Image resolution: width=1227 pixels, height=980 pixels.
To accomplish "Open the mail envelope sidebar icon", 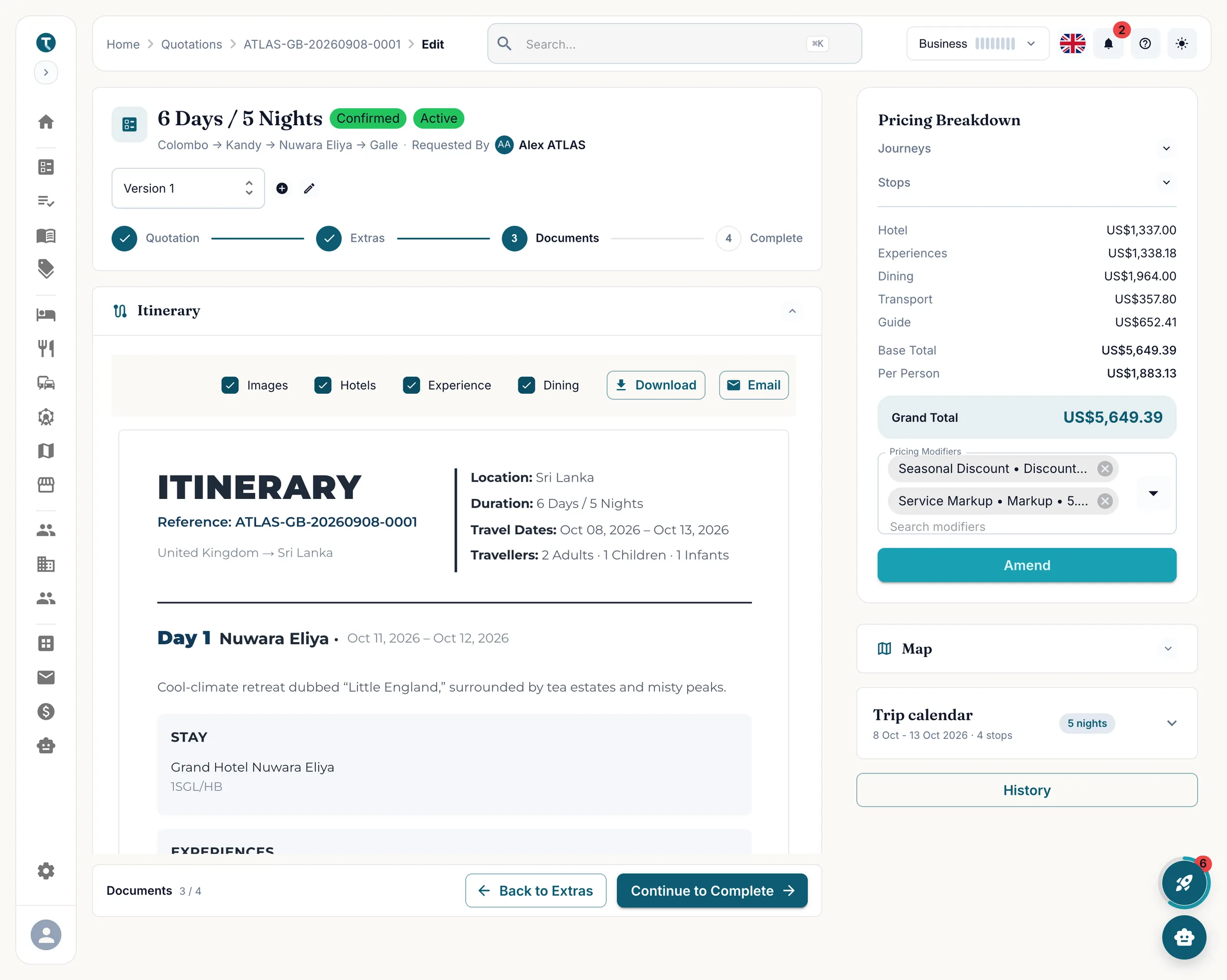I will (46, 677).
